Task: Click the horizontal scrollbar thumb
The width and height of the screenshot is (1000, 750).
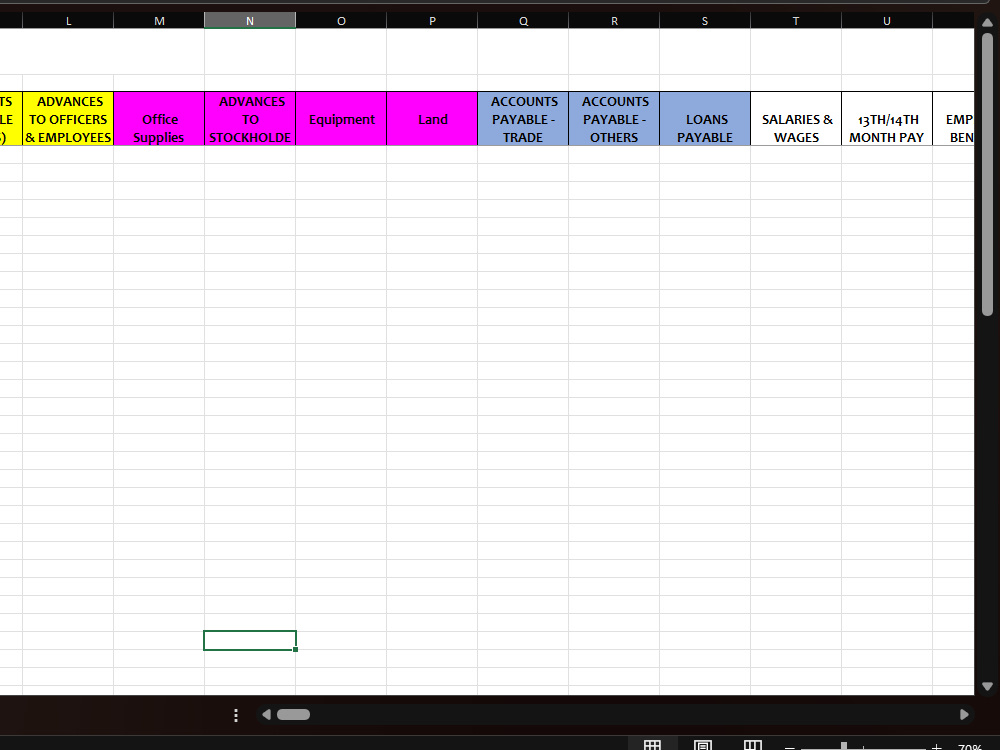Action: pyautogui.click(x=293, y=714)
